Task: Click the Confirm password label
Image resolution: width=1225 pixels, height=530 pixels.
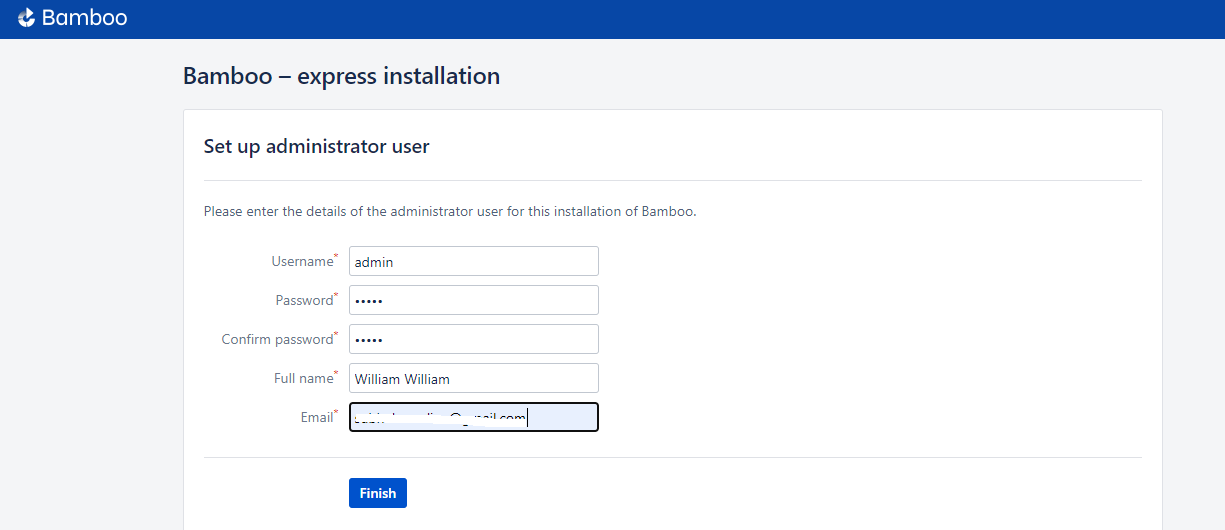Action: (277, 339)
